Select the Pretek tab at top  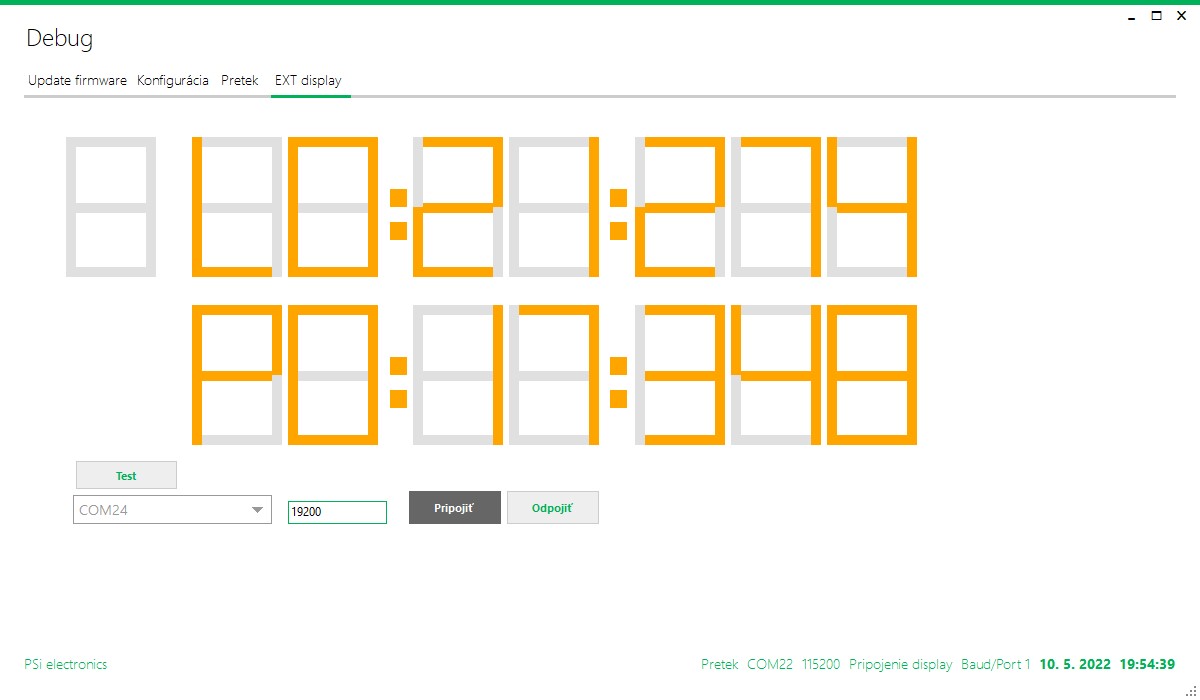(240, 80)
